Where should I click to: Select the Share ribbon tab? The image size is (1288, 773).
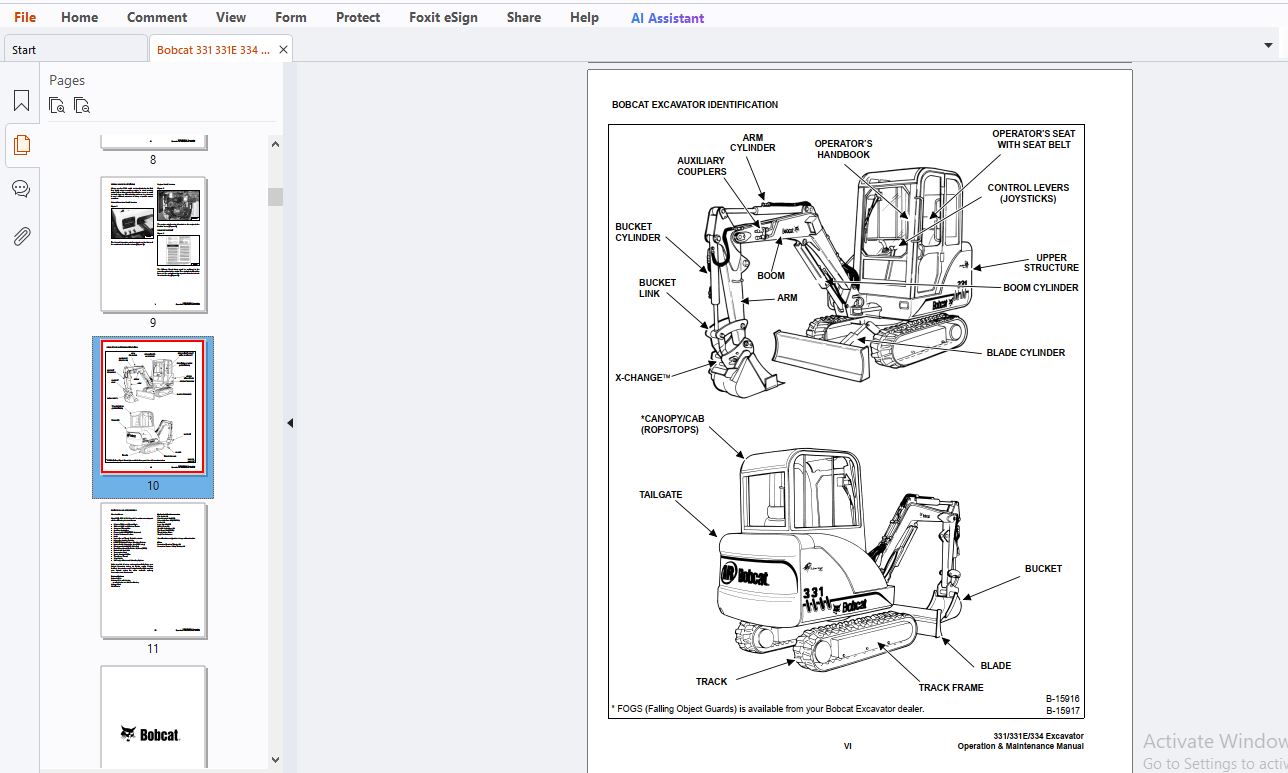pos(524,17)
